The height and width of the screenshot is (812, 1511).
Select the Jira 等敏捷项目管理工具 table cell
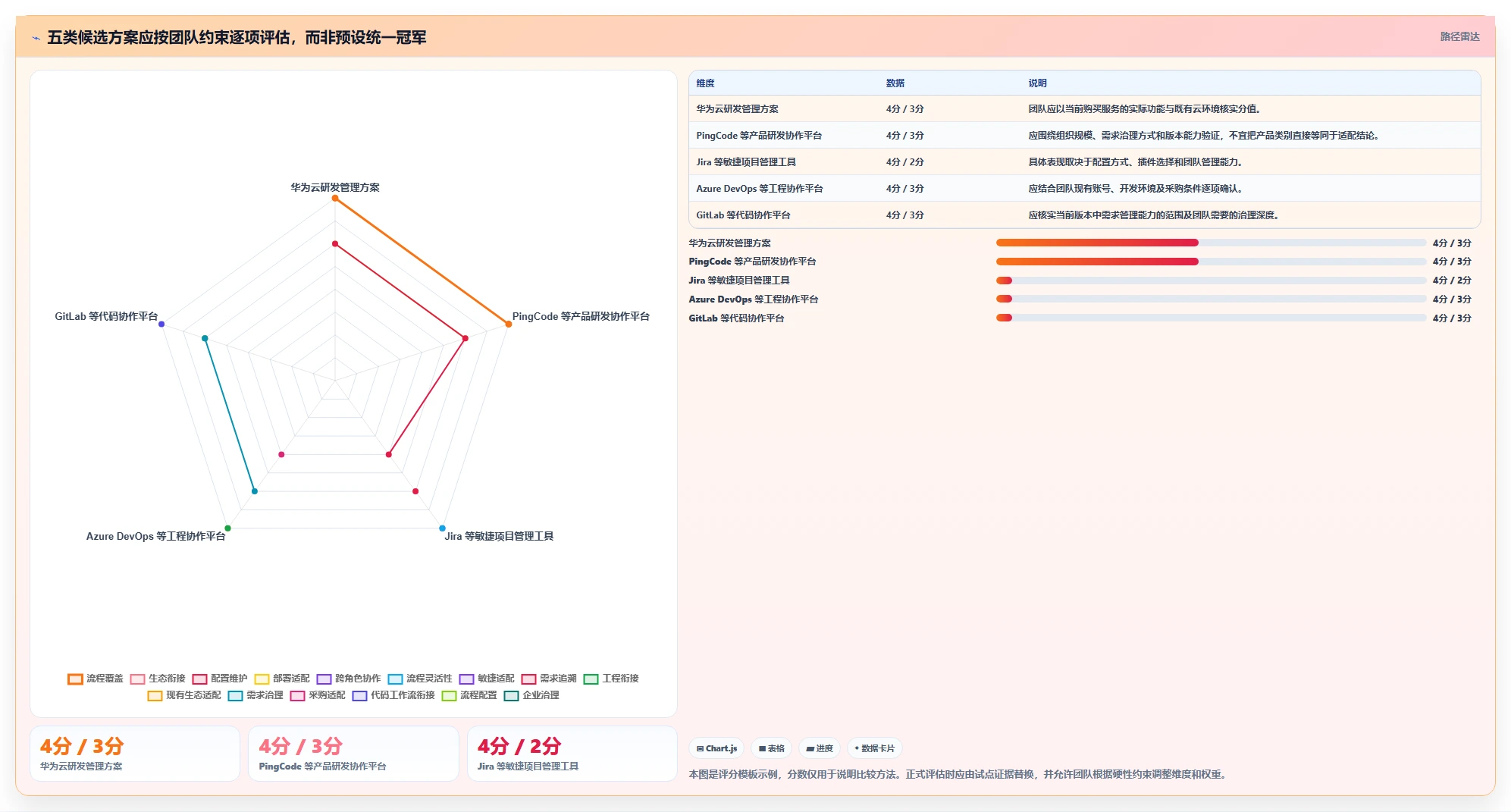(746, 162)
